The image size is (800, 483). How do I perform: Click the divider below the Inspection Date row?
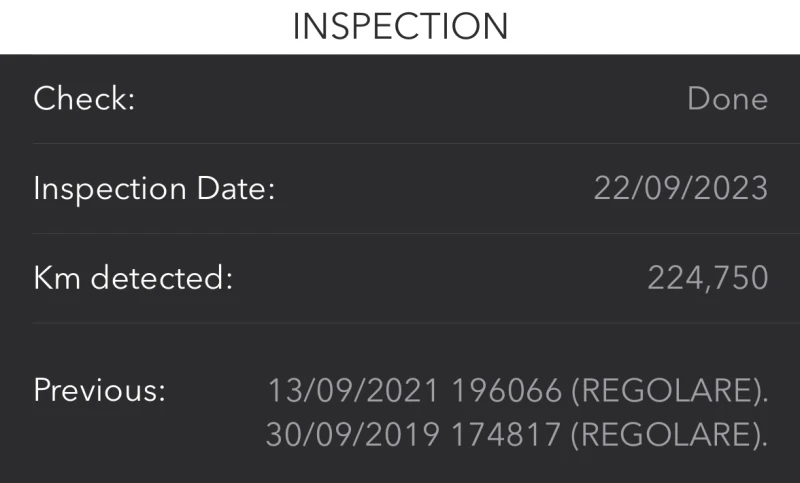coord(400,233)
